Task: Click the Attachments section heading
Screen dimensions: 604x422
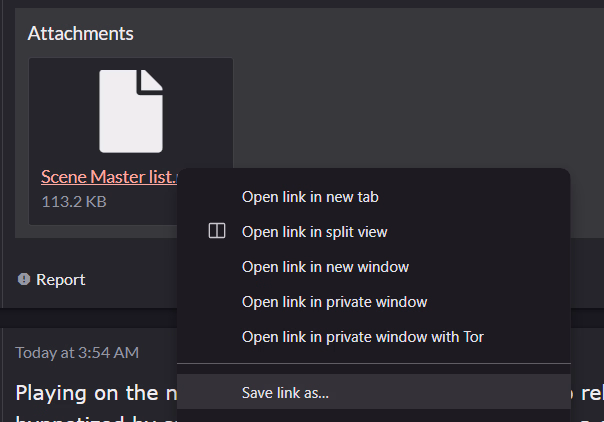Action: (80, 33)
